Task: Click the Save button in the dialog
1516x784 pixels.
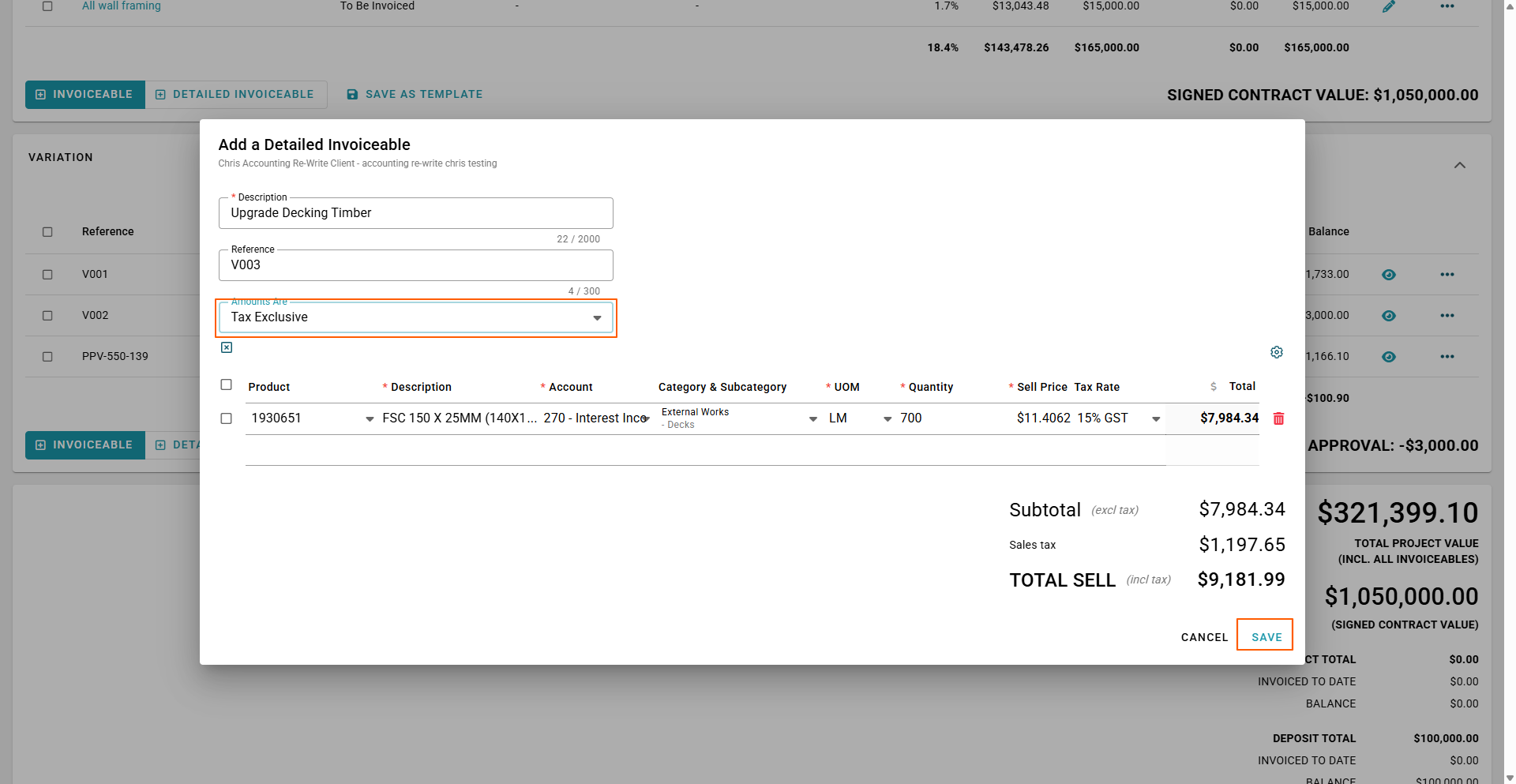Action: pos(1266,636)
